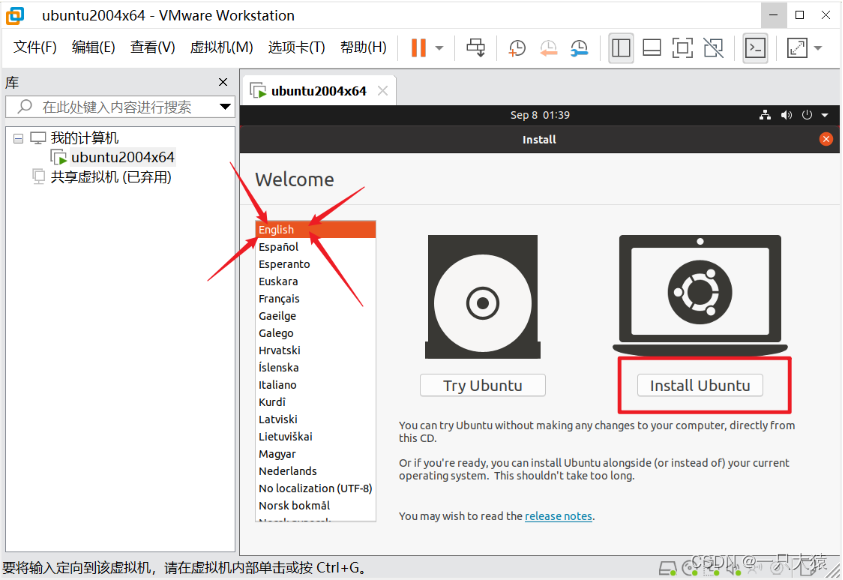Select ubuntu2004x64 in the library tree
Viewport: 843px width, 580px height.
[x=123, y=157]
